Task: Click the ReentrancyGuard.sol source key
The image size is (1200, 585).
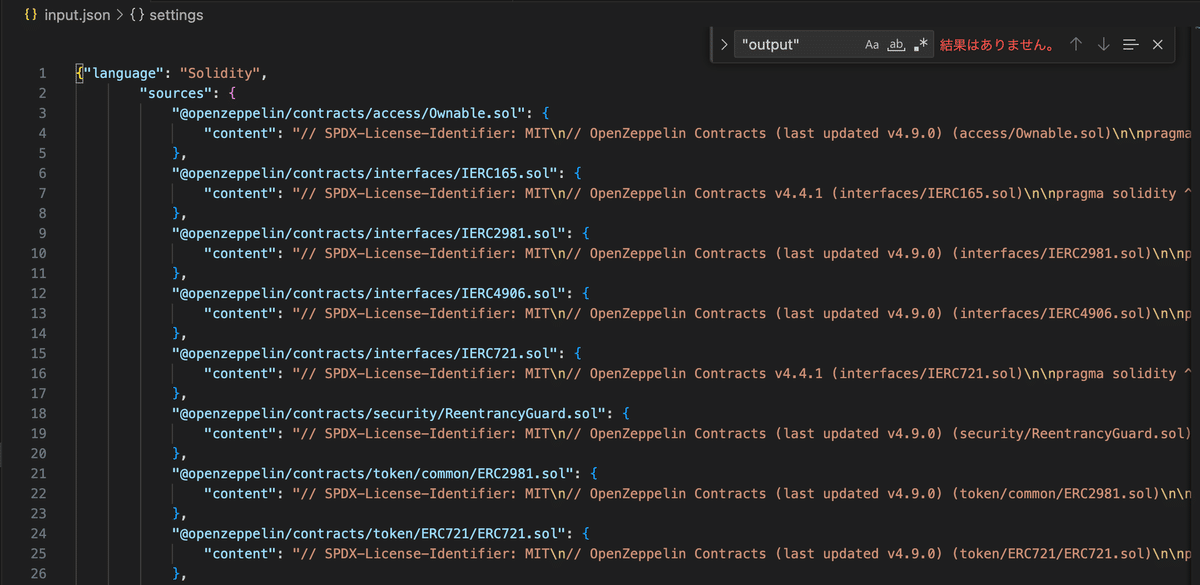Action: (x=390, y=413)
